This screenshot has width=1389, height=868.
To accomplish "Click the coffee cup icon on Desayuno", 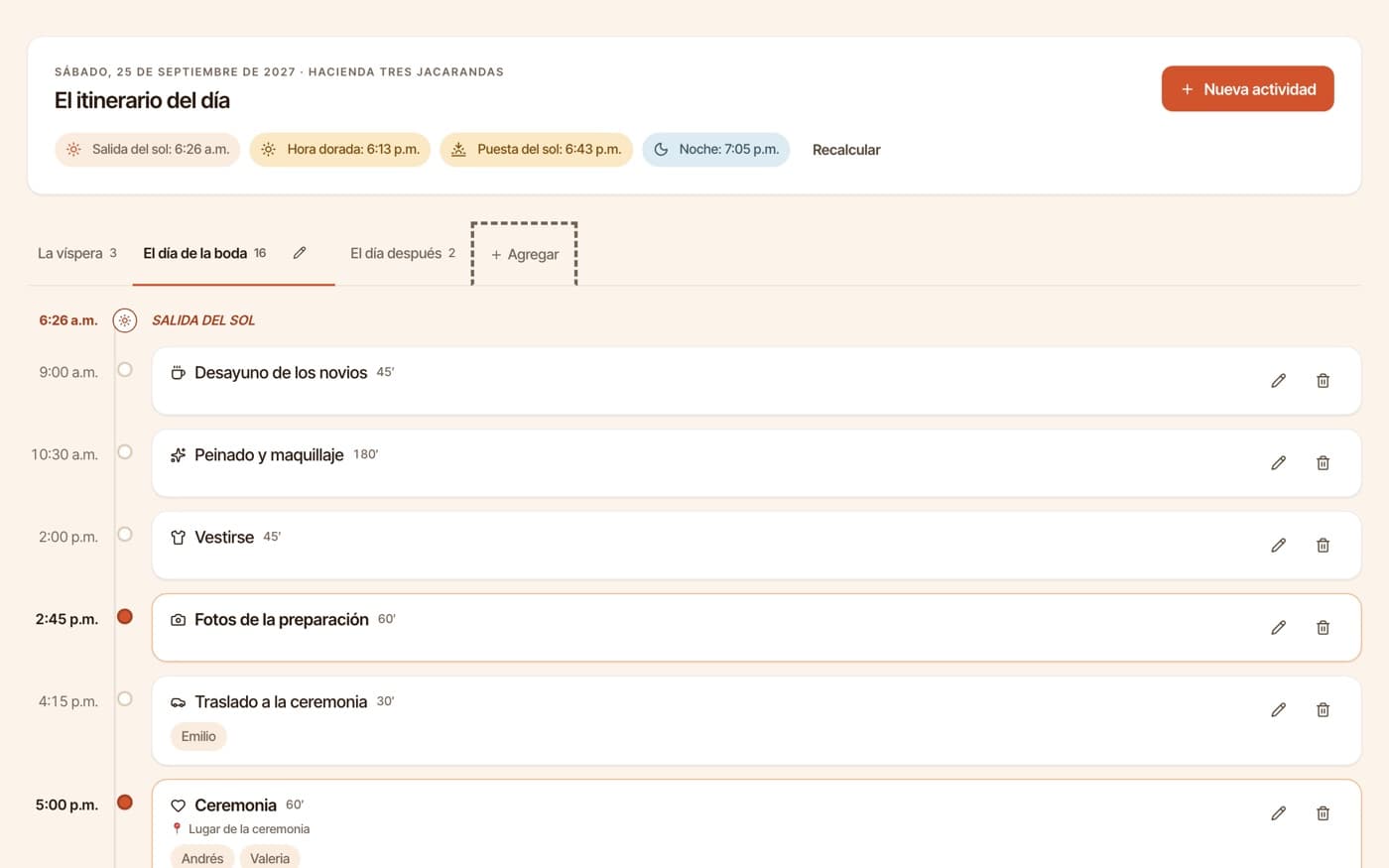I will 178,373.
